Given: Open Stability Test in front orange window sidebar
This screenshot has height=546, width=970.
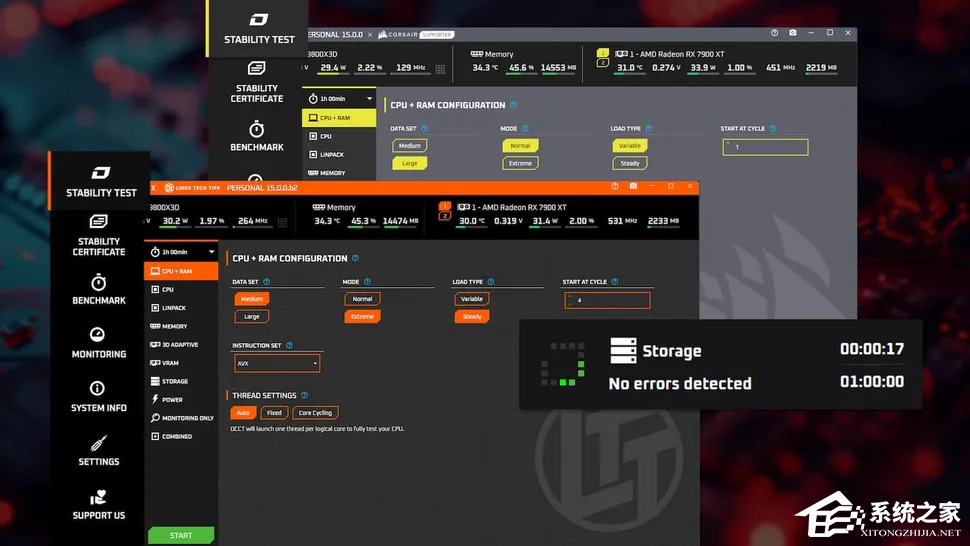Looking at the screenshot, I should pos(101,181).
